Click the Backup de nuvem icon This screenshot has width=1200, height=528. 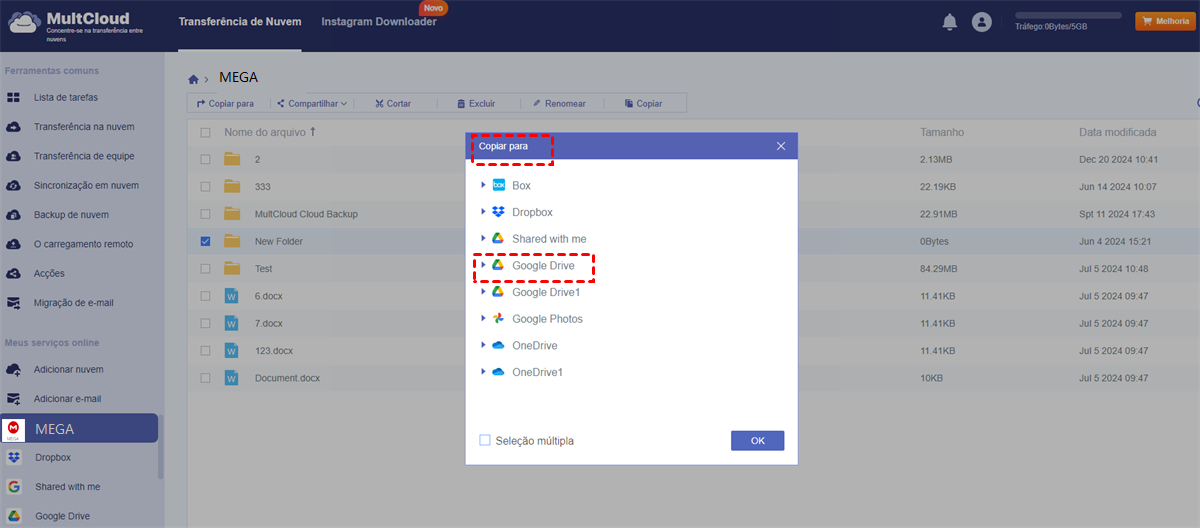(x=14, y=215)
